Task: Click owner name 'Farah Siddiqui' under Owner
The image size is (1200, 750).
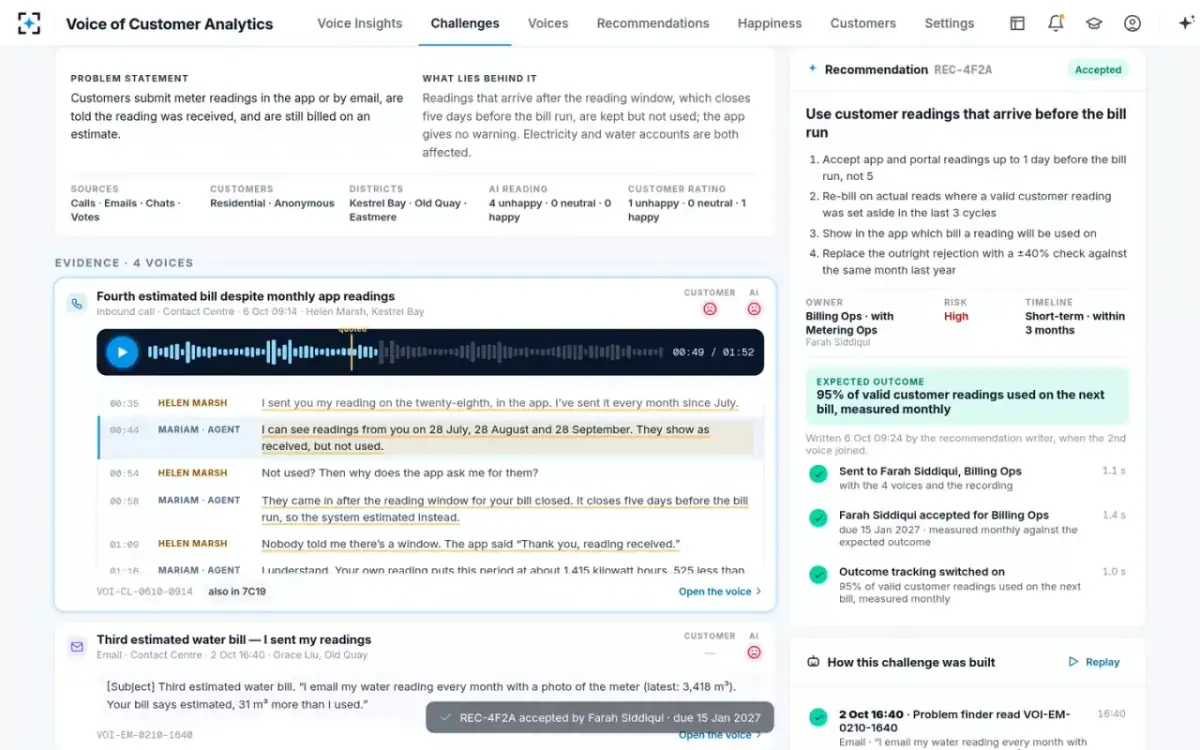Action: click(x=840, y=343)
